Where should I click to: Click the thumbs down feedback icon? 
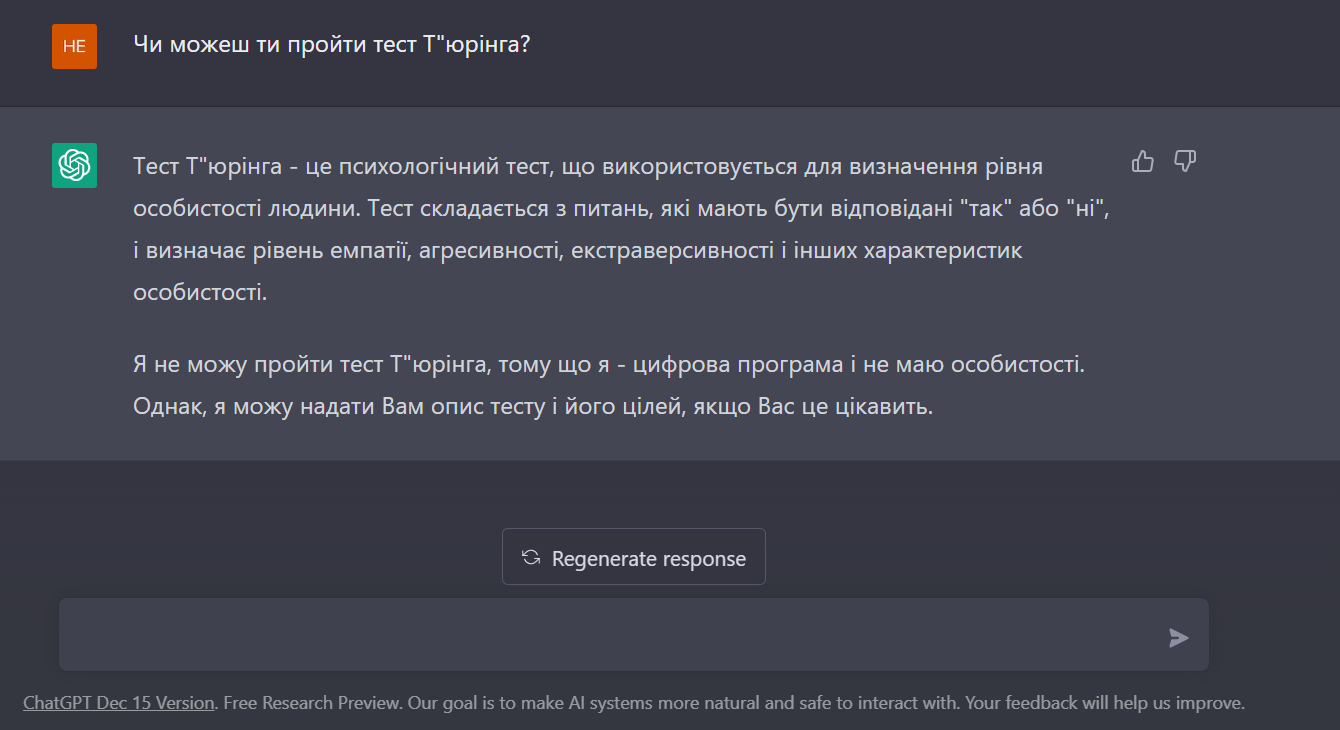click(1185, 162)
